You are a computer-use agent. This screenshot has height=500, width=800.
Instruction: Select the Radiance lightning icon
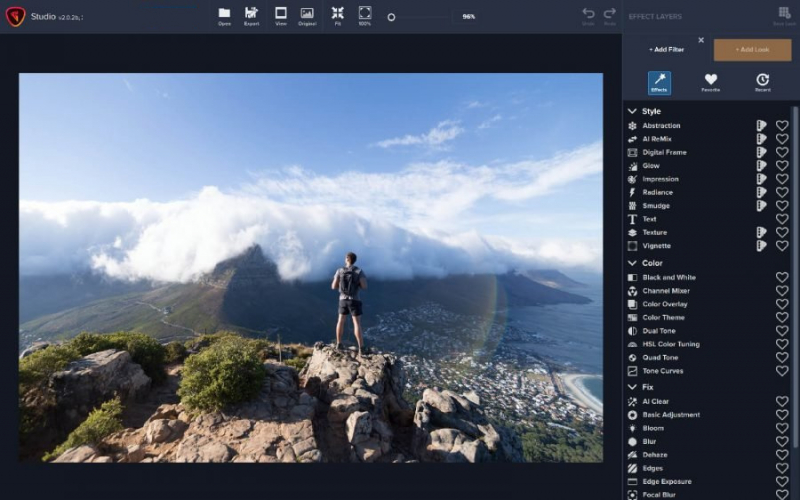pyautogui.click(x=632, y=192)
